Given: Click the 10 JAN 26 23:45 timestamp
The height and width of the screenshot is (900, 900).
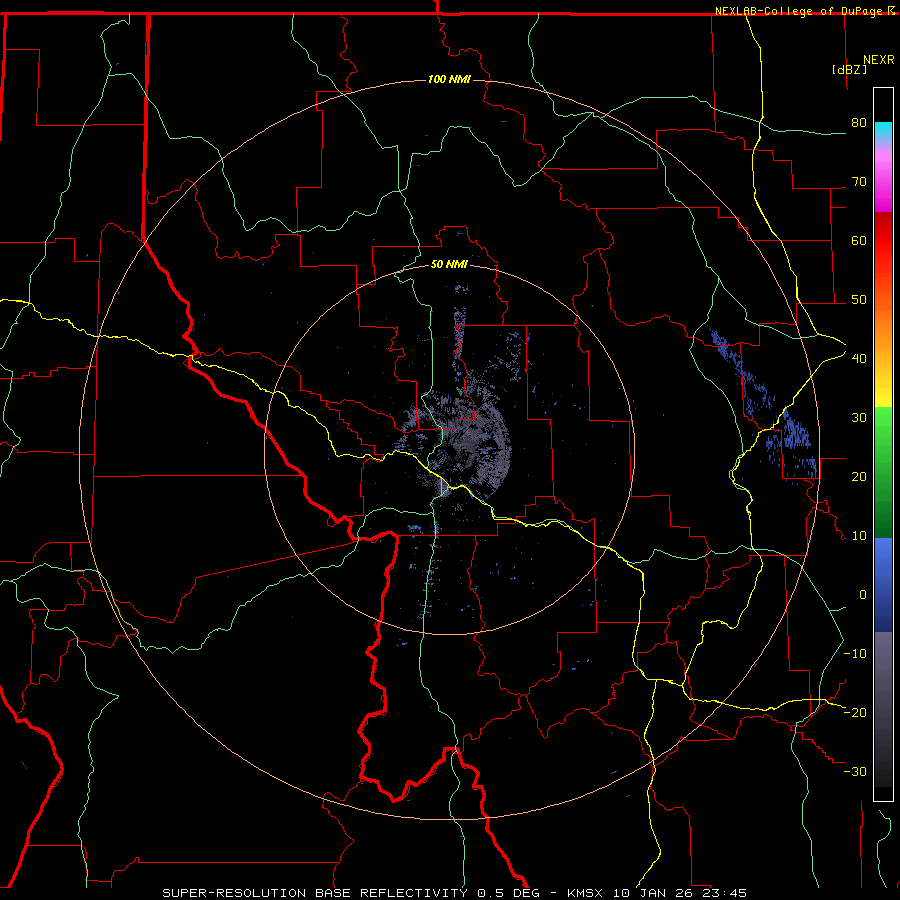Looking at the screenshot, I should 680,893.
